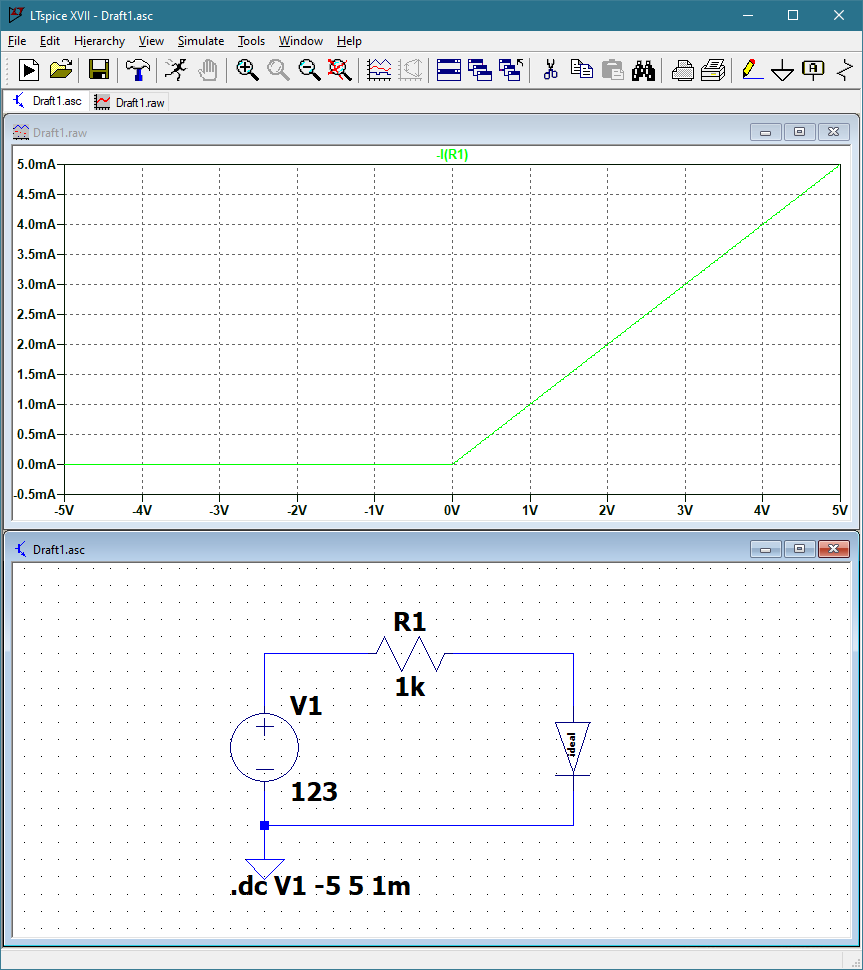Image resolution: width=863 pixels, height=970 pixels.
Task: Click the New Schematic toolbar icon
Action: click(x=28, y=70)
